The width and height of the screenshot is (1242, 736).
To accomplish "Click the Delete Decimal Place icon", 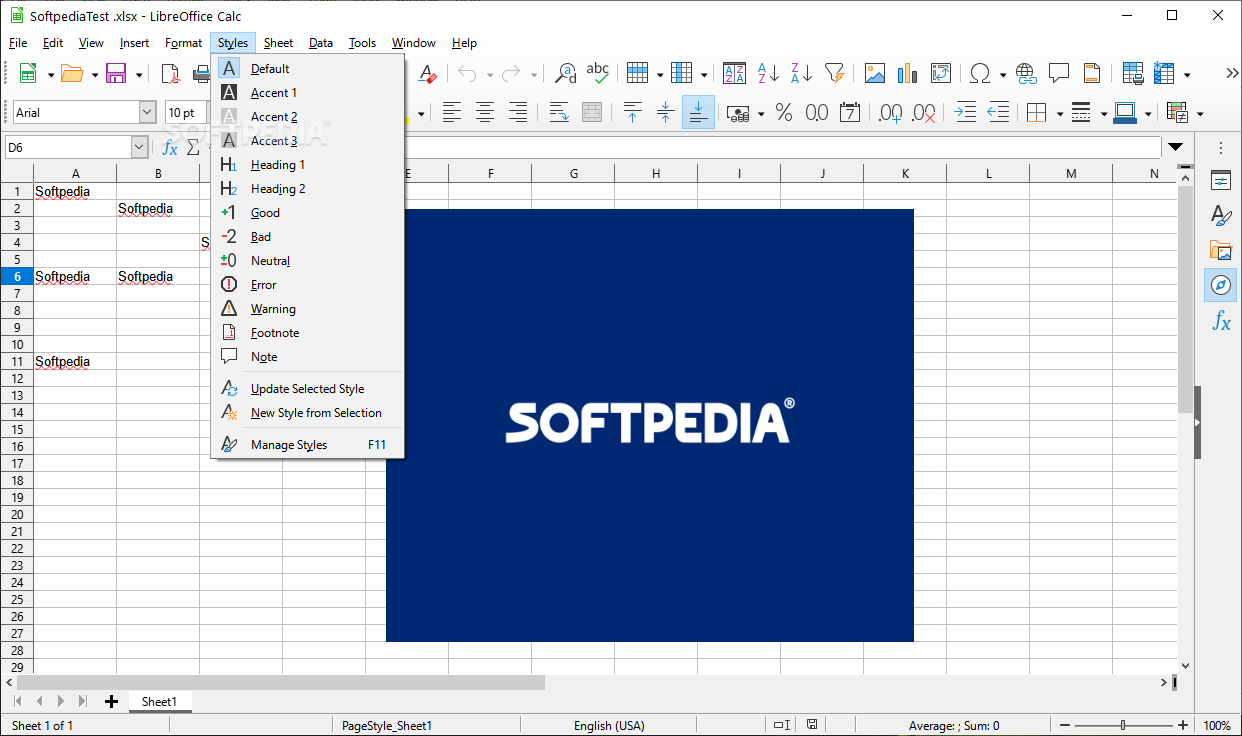I will [x=924, y=113].
